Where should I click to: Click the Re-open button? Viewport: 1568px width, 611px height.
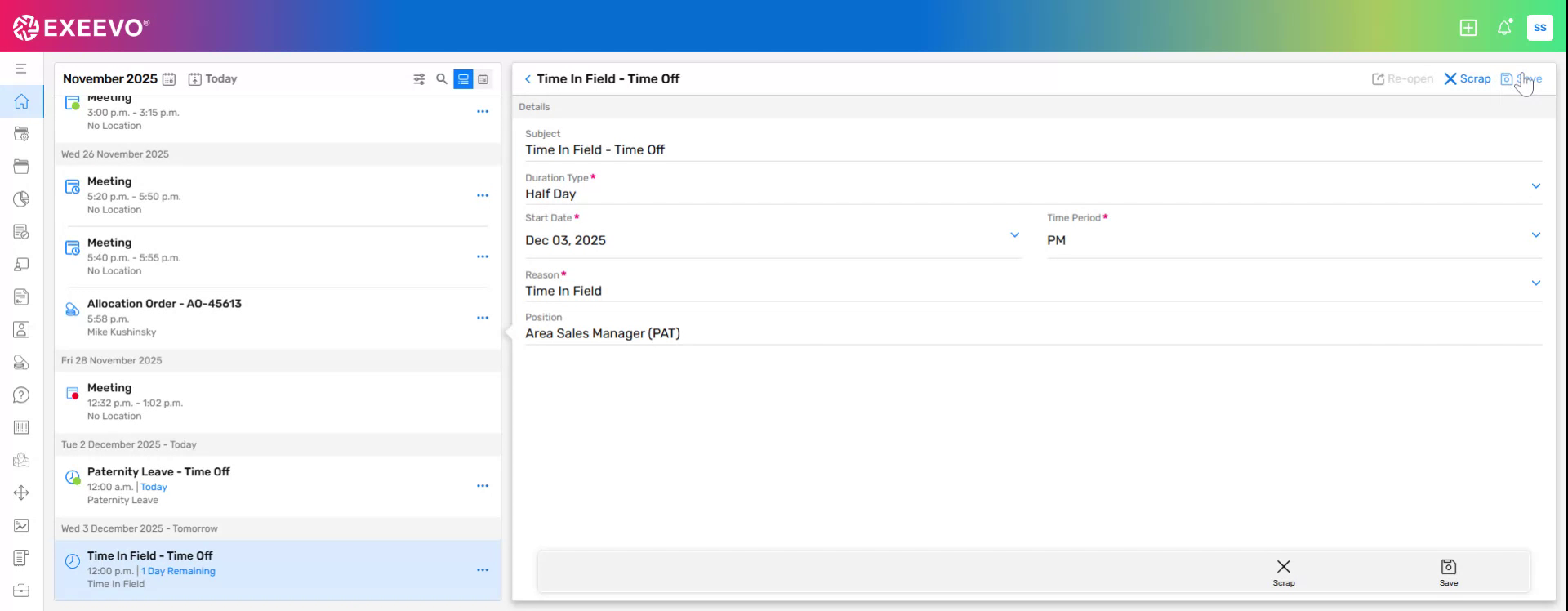tap(1402, 79)
